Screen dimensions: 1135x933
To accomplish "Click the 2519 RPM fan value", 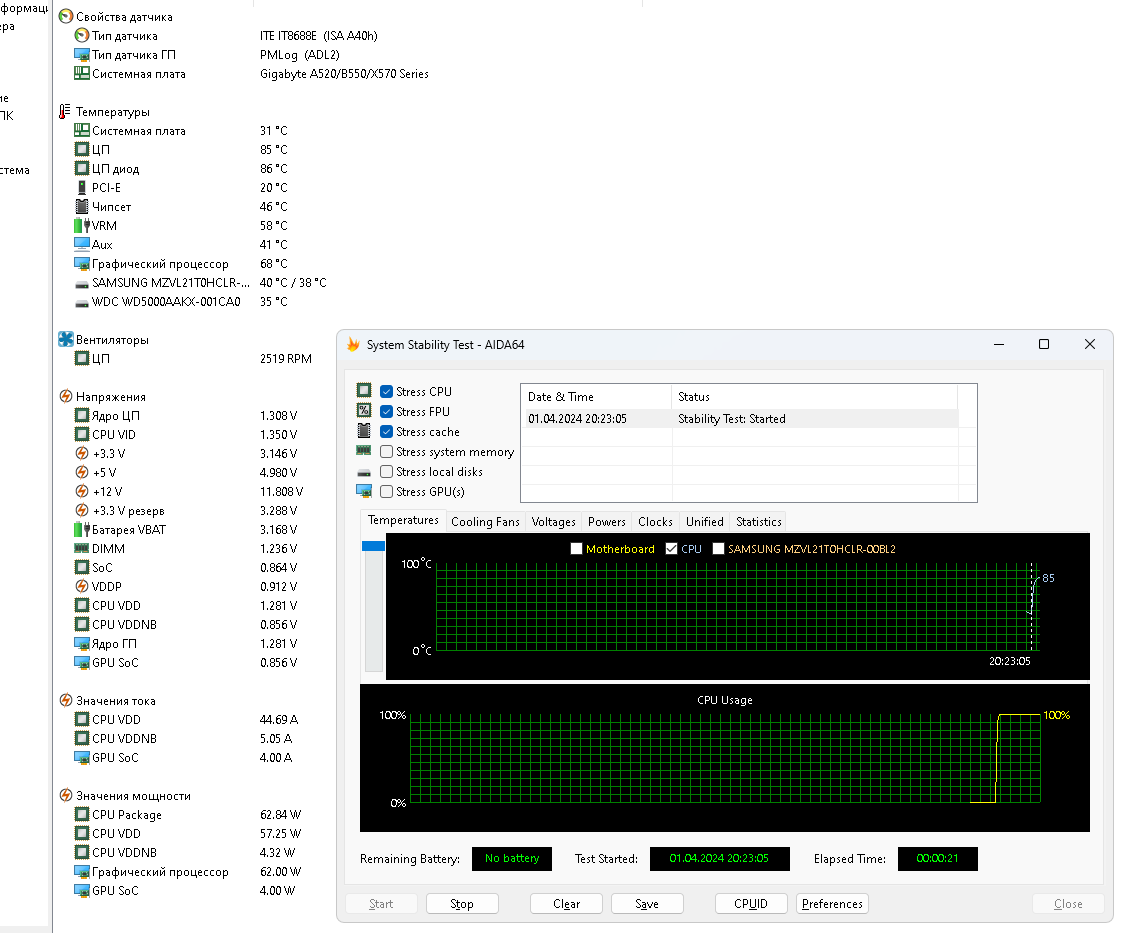I will 286,358.
